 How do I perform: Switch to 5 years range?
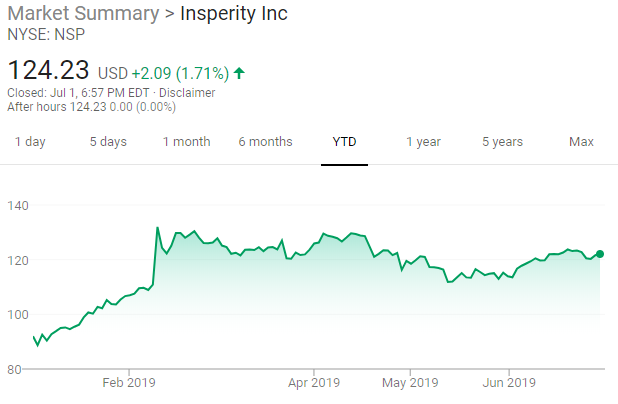[x=502, y=142]
